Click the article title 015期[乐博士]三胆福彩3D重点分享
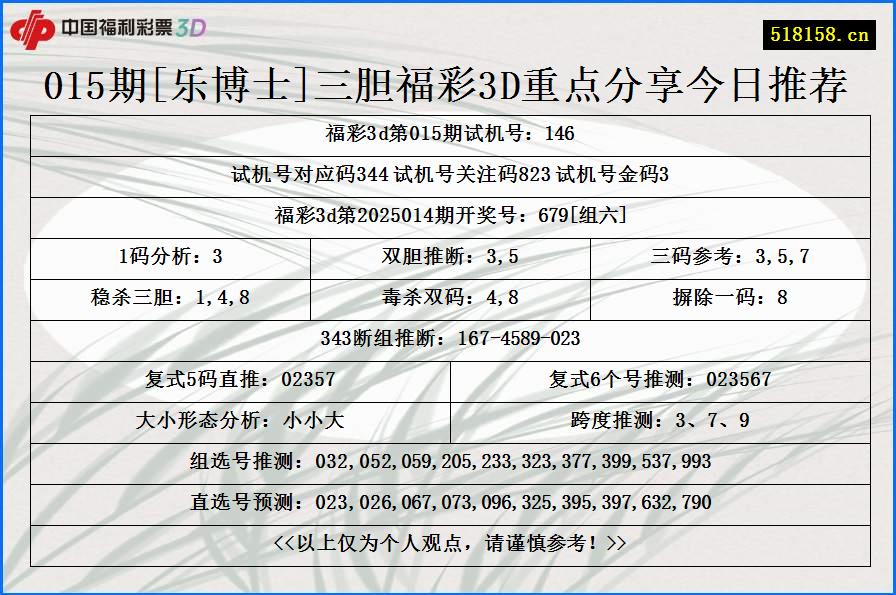Viewport: 896px width, 595px height. [448, 85]
